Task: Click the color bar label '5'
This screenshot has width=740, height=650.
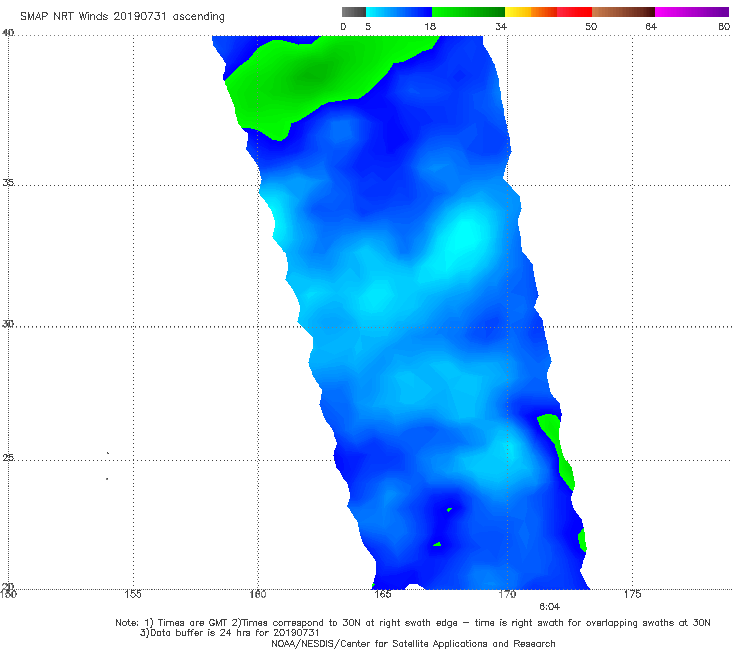Action: point(368,26)
